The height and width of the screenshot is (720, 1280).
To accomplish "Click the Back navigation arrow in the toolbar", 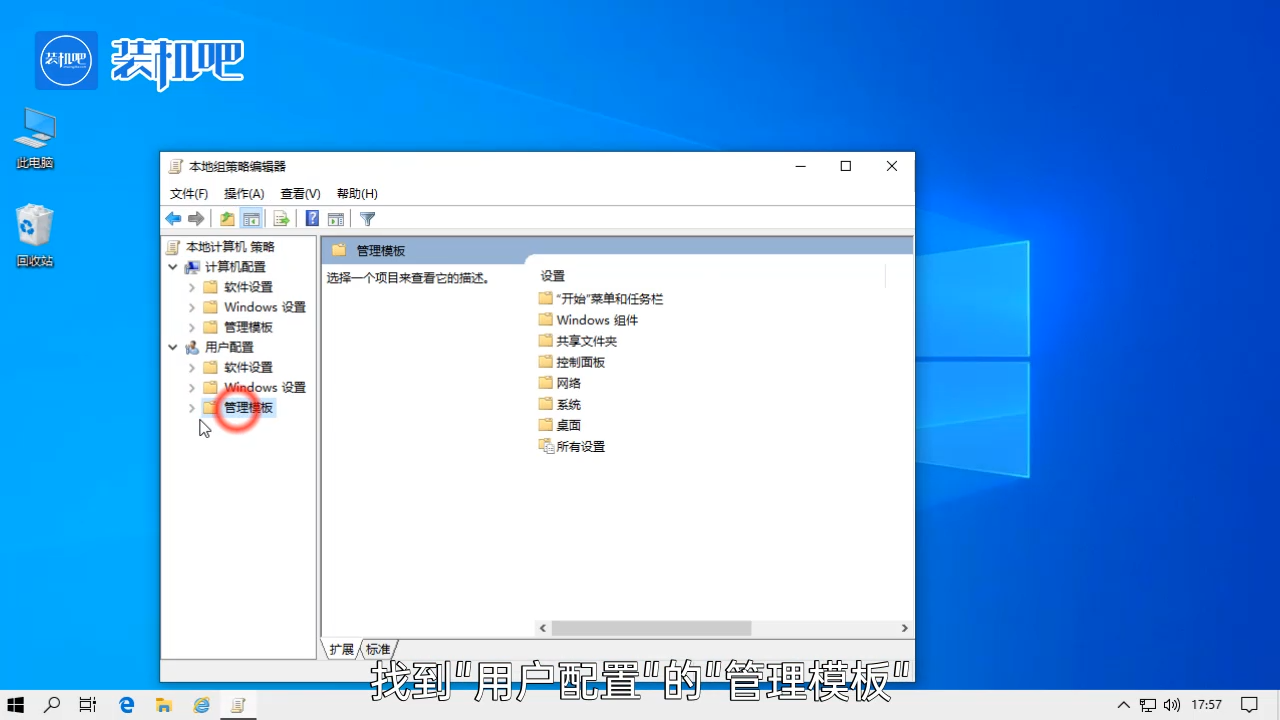I will click(173, 219).
